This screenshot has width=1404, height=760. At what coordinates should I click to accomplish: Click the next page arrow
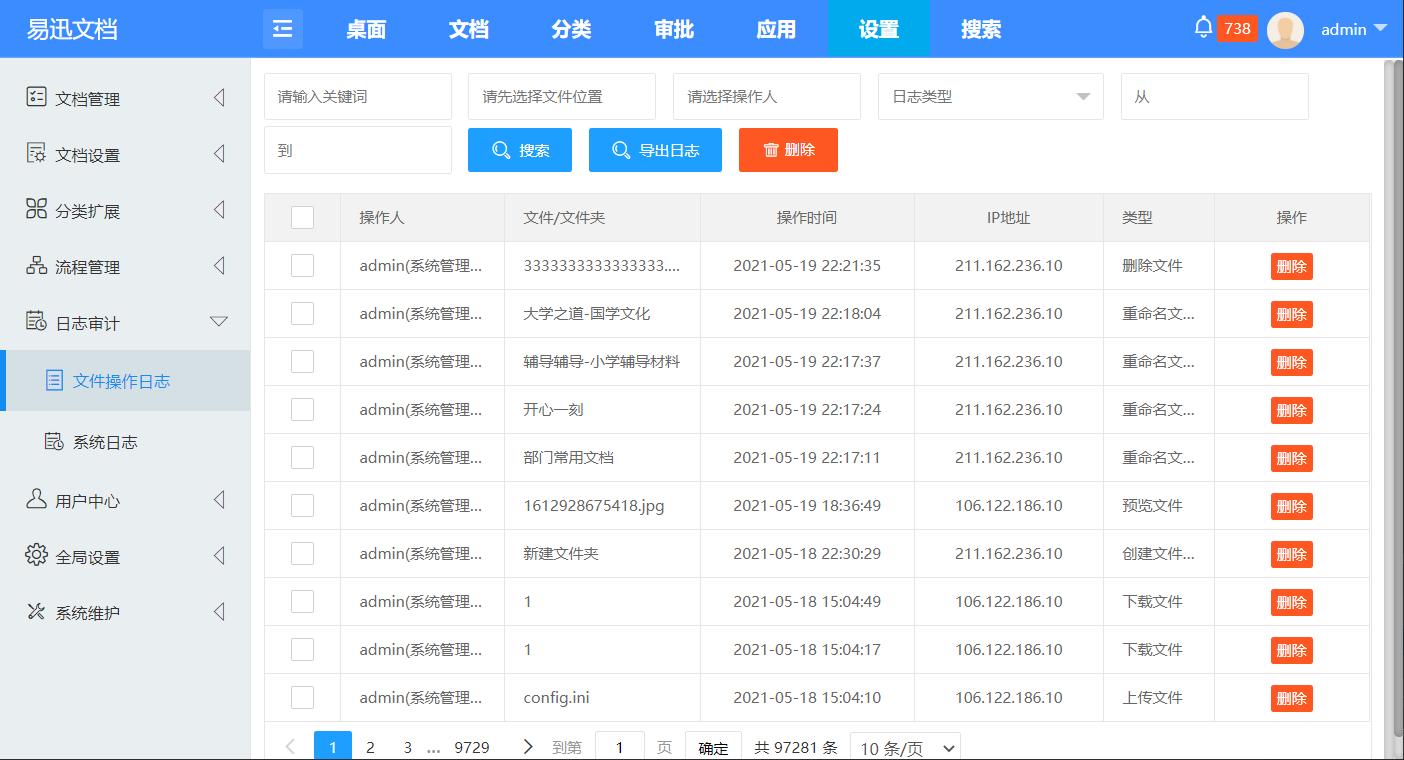click(528, 747)
